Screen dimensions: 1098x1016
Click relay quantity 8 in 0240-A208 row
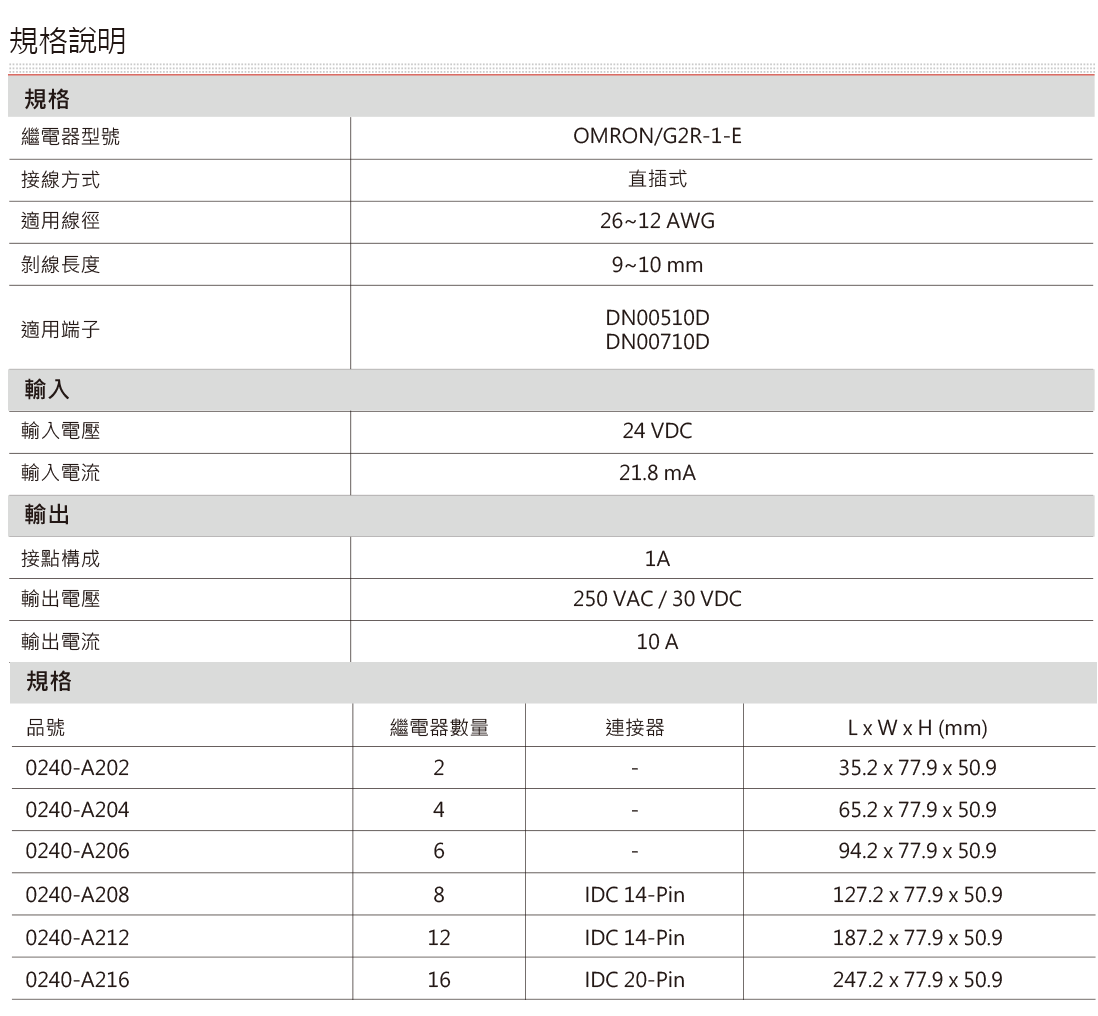[439, 894]
